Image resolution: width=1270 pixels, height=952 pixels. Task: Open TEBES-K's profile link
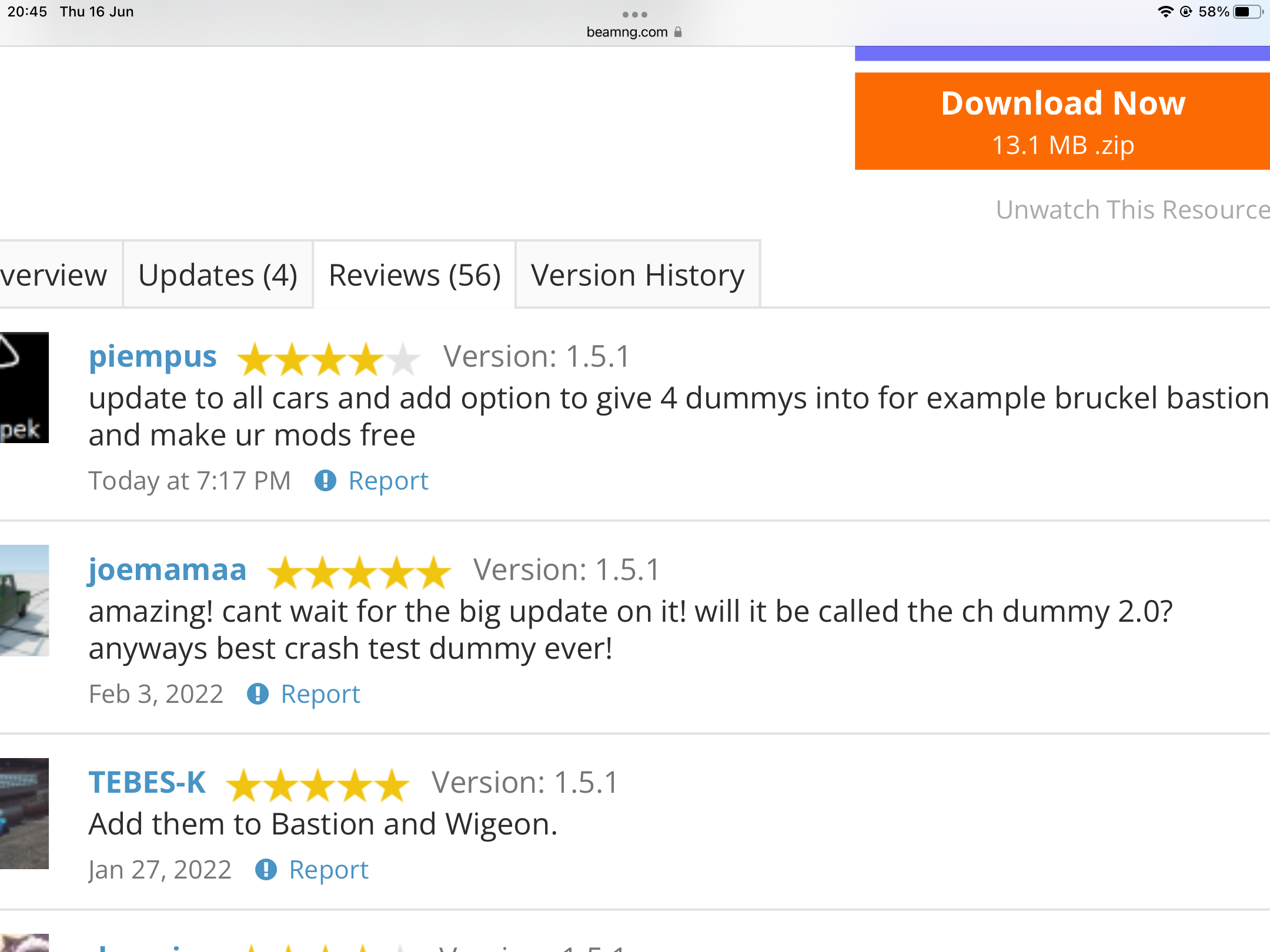point(147,783)
